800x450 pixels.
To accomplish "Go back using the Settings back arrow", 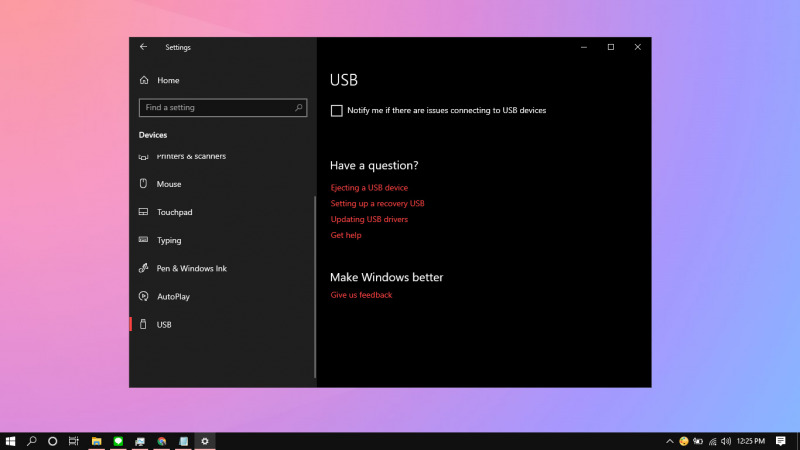I will [x=144, y=47].
